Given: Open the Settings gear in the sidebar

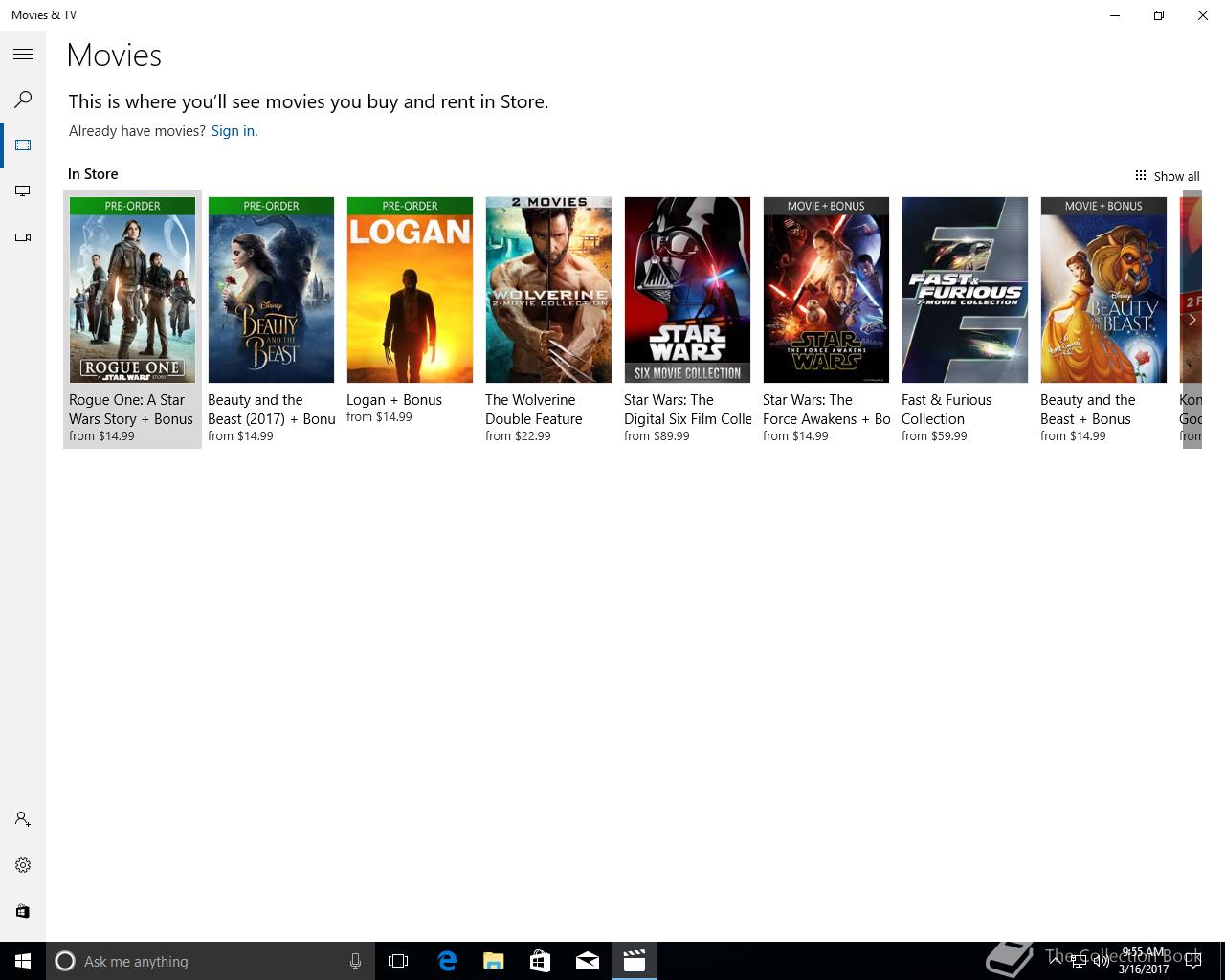Looking at the screenshot, I should pyautogui.click(x=23, y=865).
